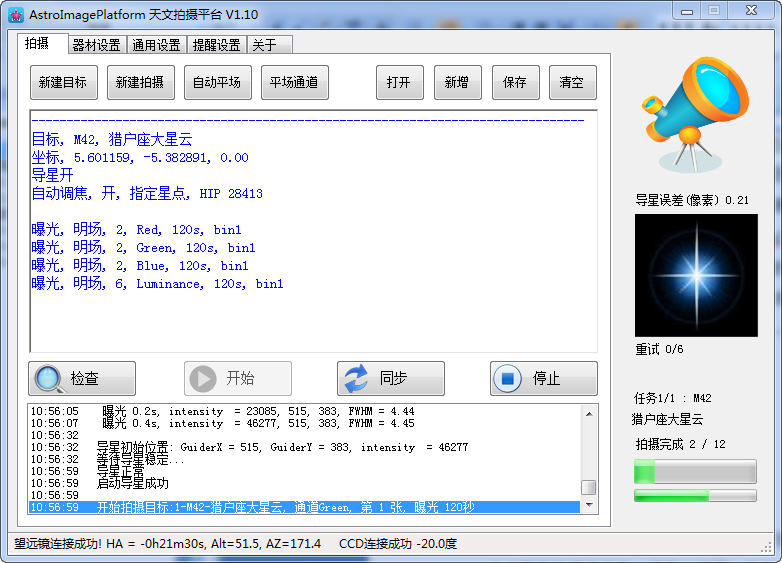Click the 新建拍摄 button

[139, 83]
